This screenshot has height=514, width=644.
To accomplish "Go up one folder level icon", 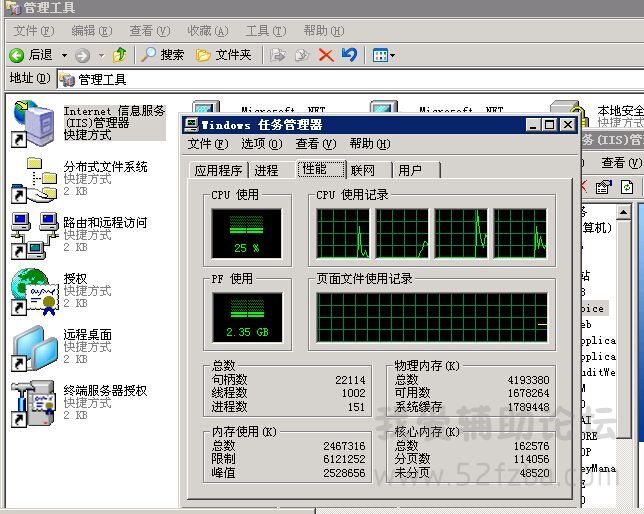I will 120,55.
